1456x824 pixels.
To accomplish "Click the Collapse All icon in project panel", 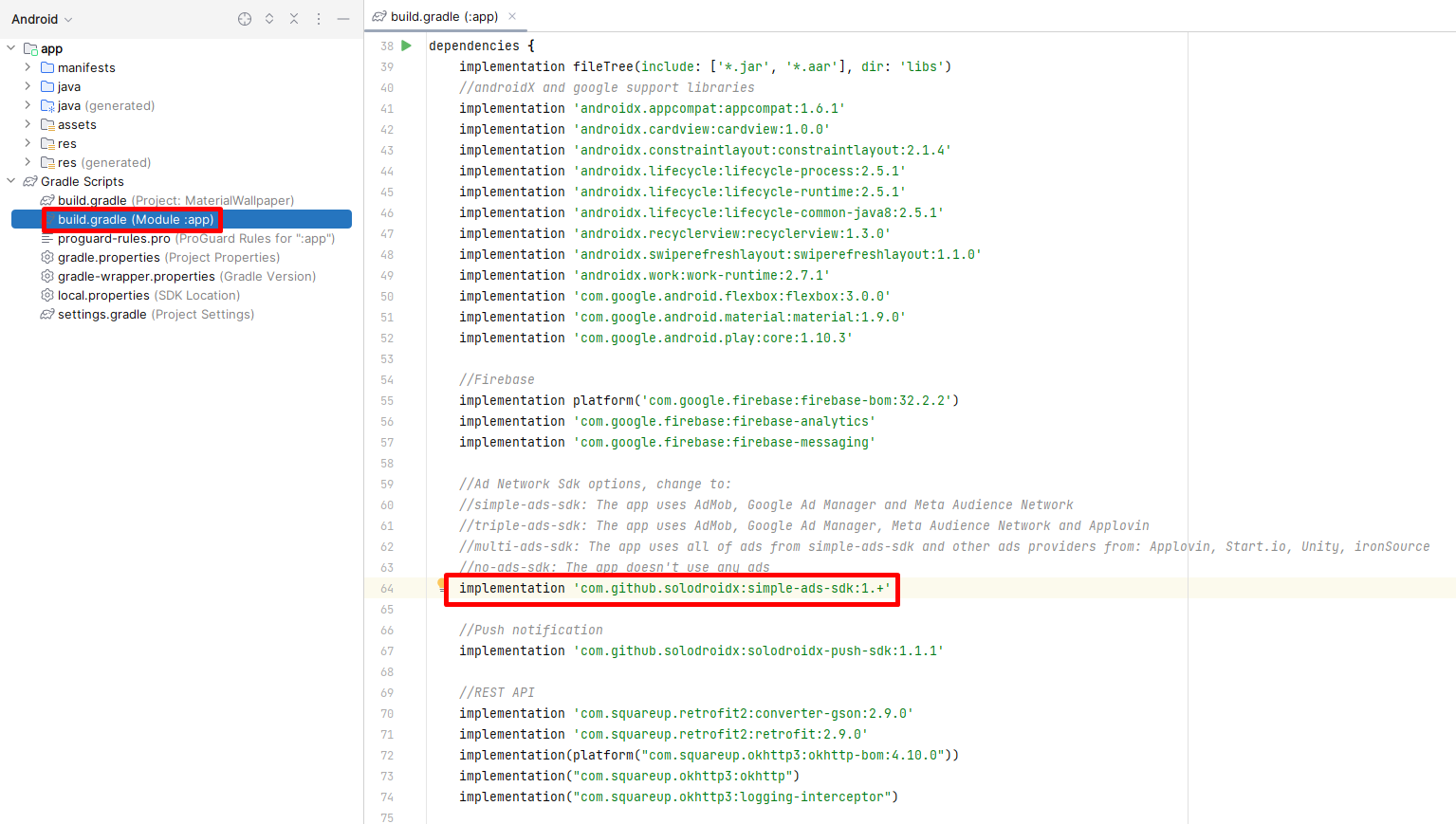I will [294, 19].
